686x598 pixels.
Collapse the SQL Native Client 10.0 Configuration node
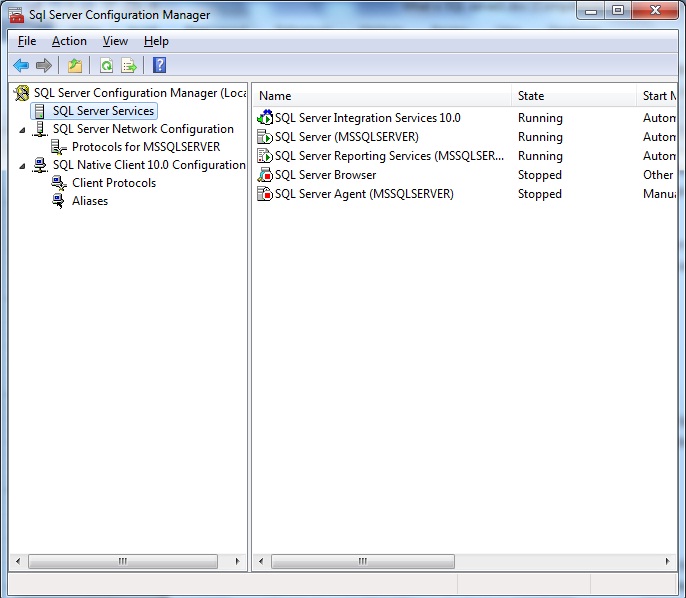click(x=22, y=166)
